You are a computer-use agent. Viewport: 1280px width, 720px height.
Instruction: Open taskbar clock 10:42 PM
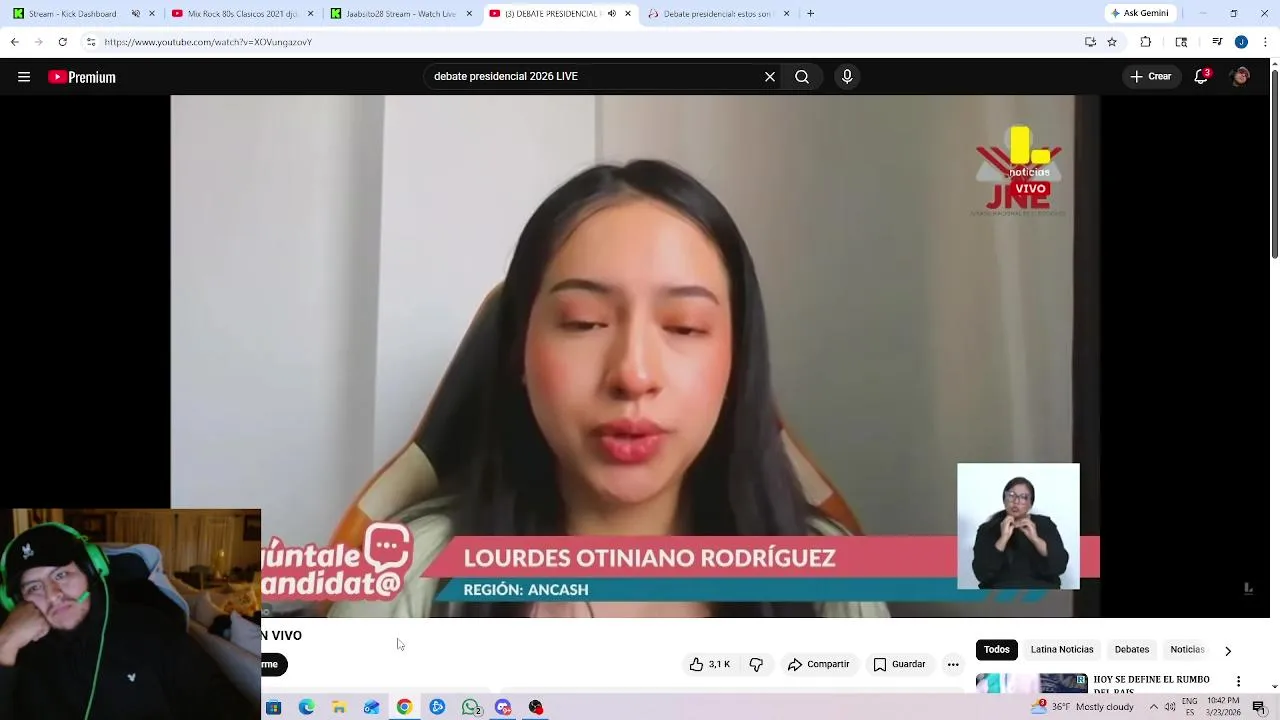point(1223,707)
